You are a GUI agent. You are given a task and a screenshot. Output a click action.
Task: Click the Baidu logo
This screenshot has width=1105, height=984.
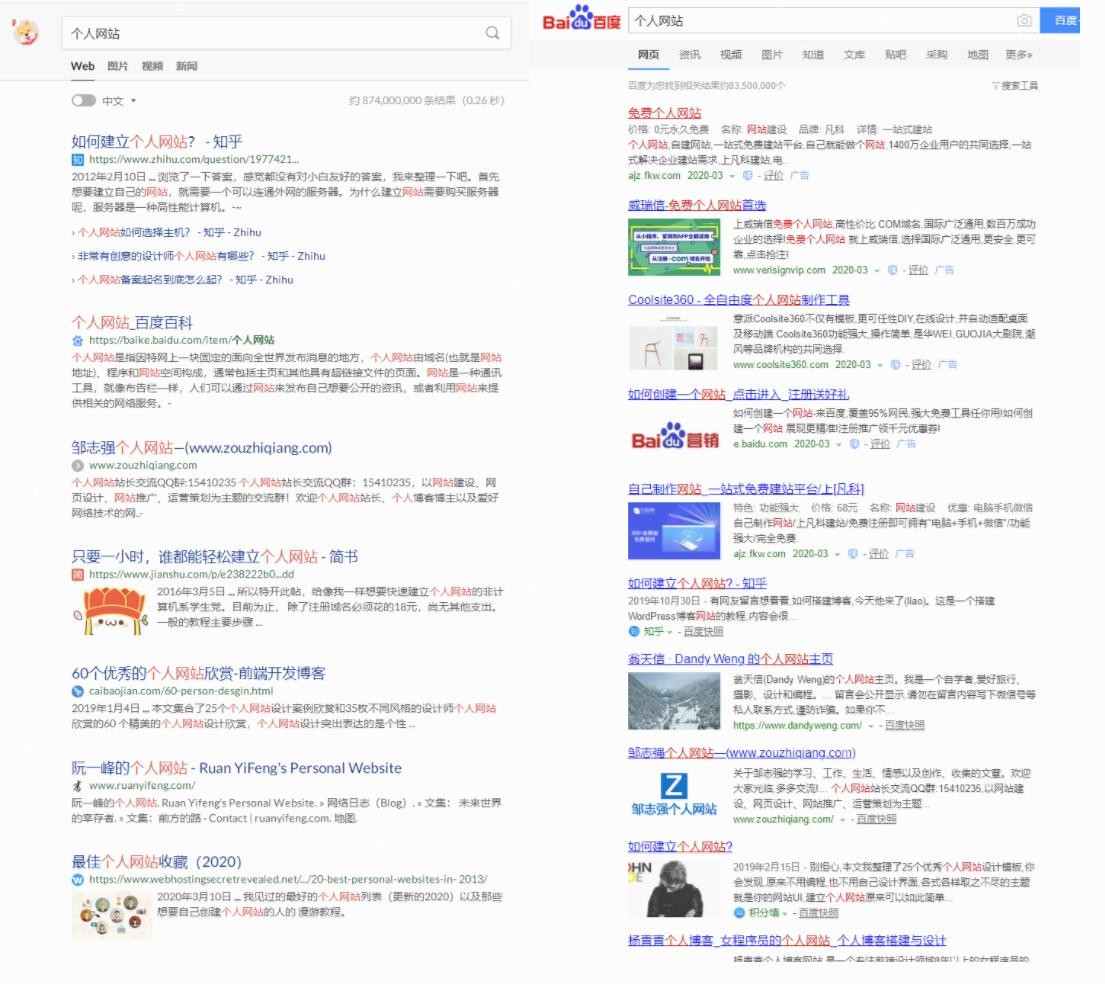[581, 20]
